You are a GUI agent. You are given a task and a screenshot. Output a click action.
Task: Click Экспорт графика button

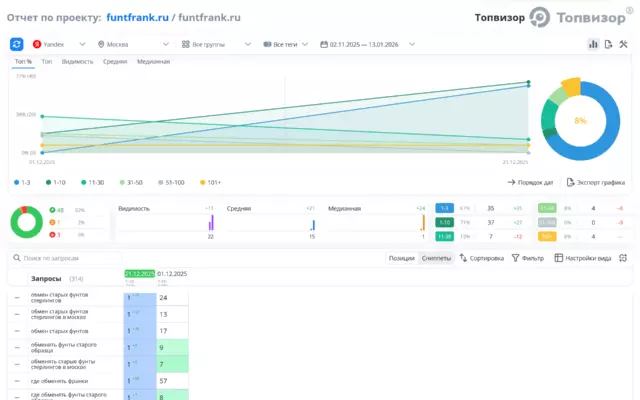click(x=596, y=182)
